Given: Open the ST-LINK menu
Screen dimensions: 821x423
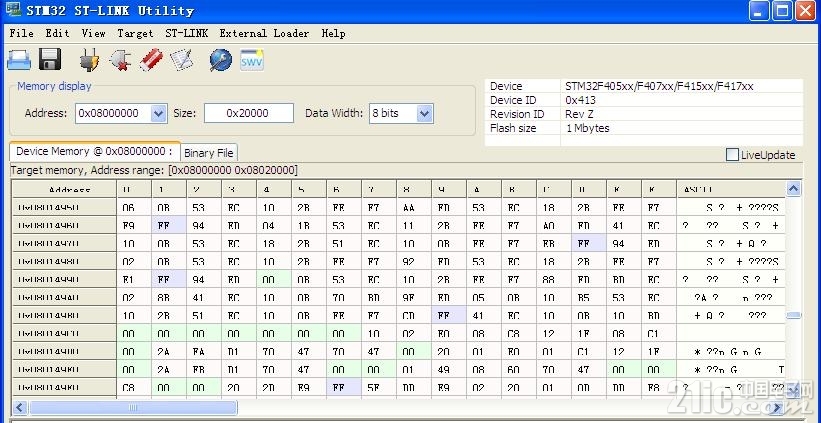Looking at the screenshot, I should [187, 34].
